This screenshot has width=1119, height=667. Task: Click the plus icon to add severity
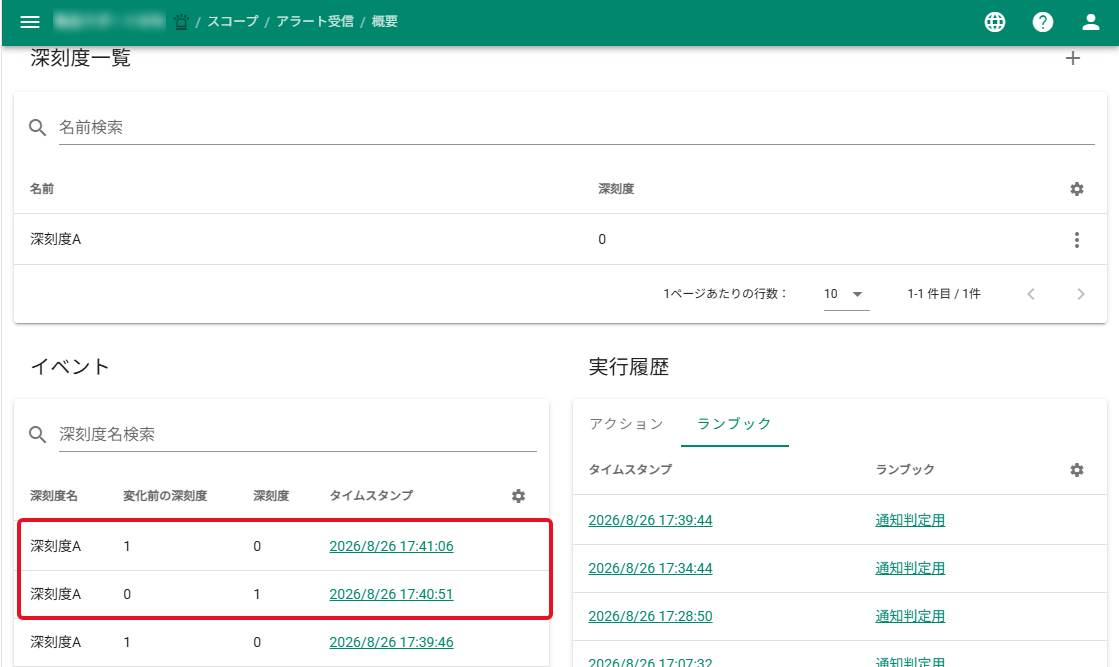click(x=1073, y=58)
